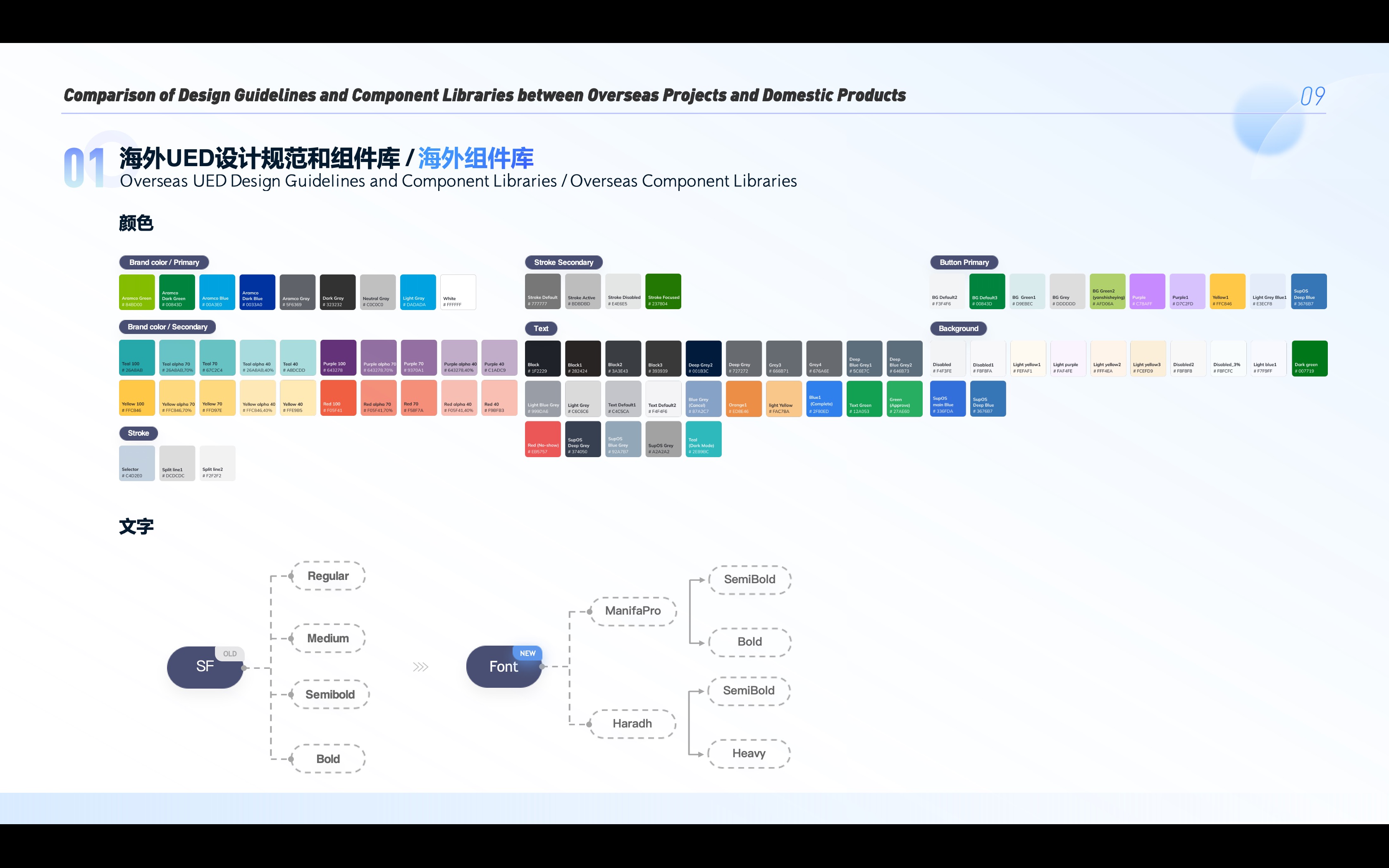Click the SF font node

[x=205, y=667]
